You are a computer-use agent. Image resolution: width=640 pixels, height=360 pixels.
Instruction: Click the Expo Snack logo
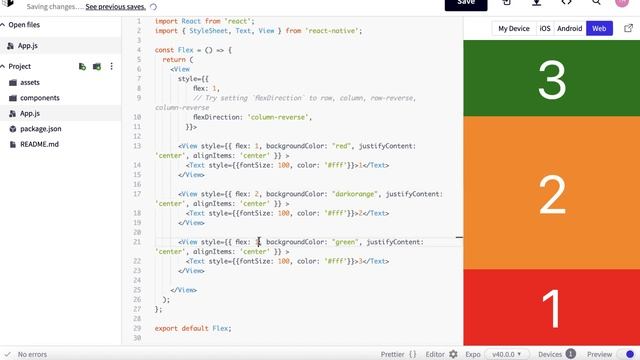click(8, 3)
